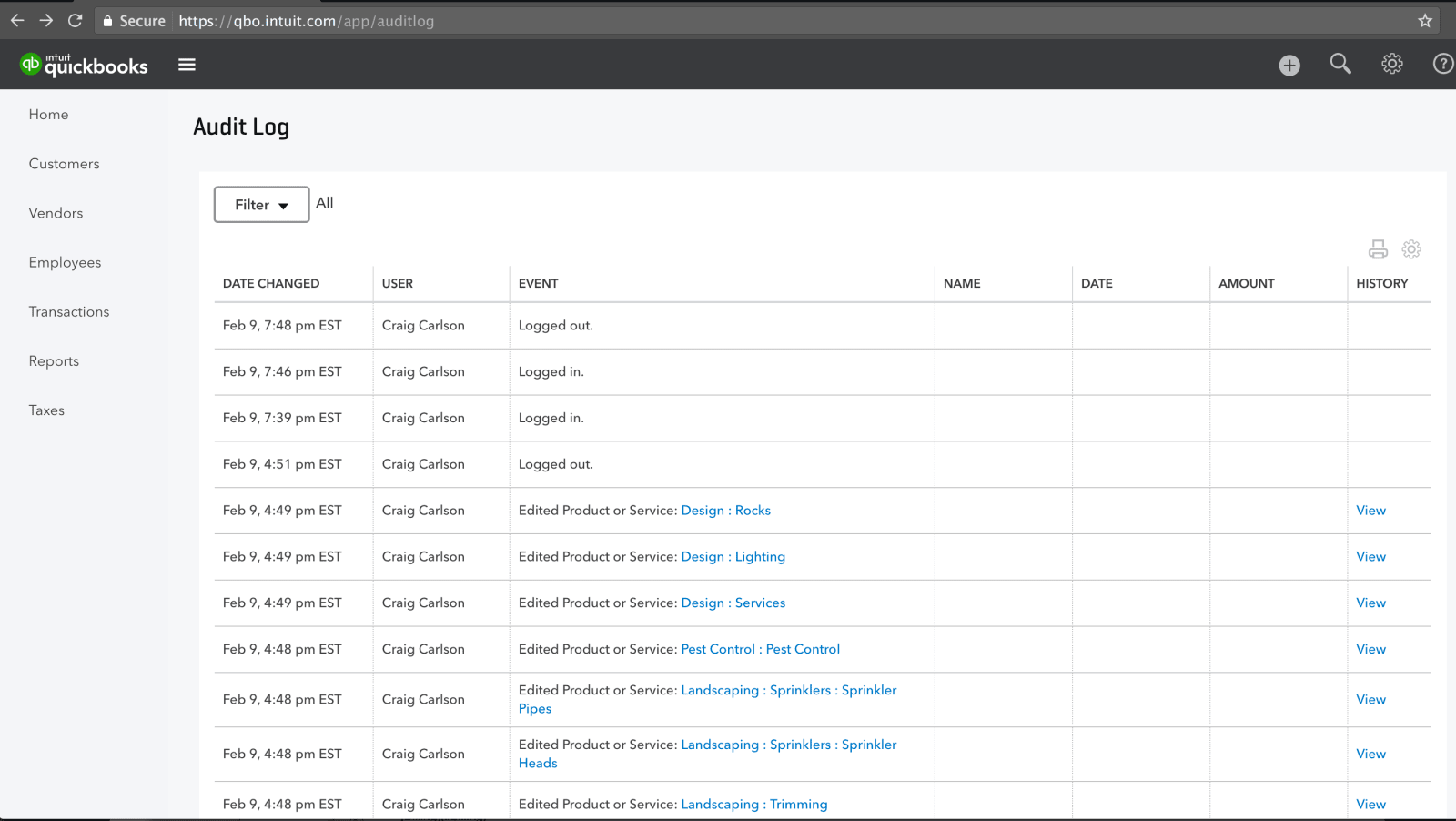View history for Design : Lighting row
The height and width of the screenshot is (821, 1456).
[x=1370, y=557]
